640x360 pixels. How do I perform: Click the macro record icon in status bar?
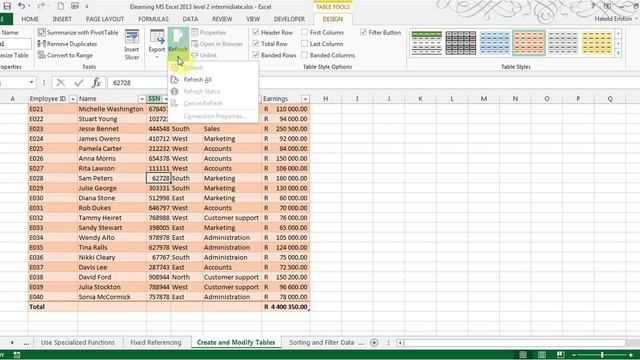(x=17, y=355)
